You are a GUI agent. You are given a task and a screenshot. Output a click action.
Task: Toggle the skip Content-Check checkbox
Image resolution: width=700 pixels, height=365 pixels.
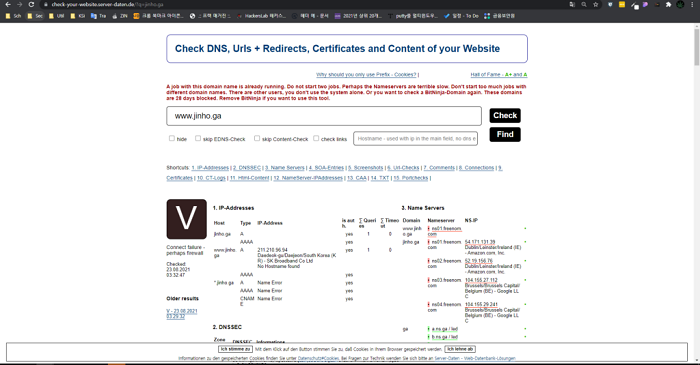coord(257,138)
